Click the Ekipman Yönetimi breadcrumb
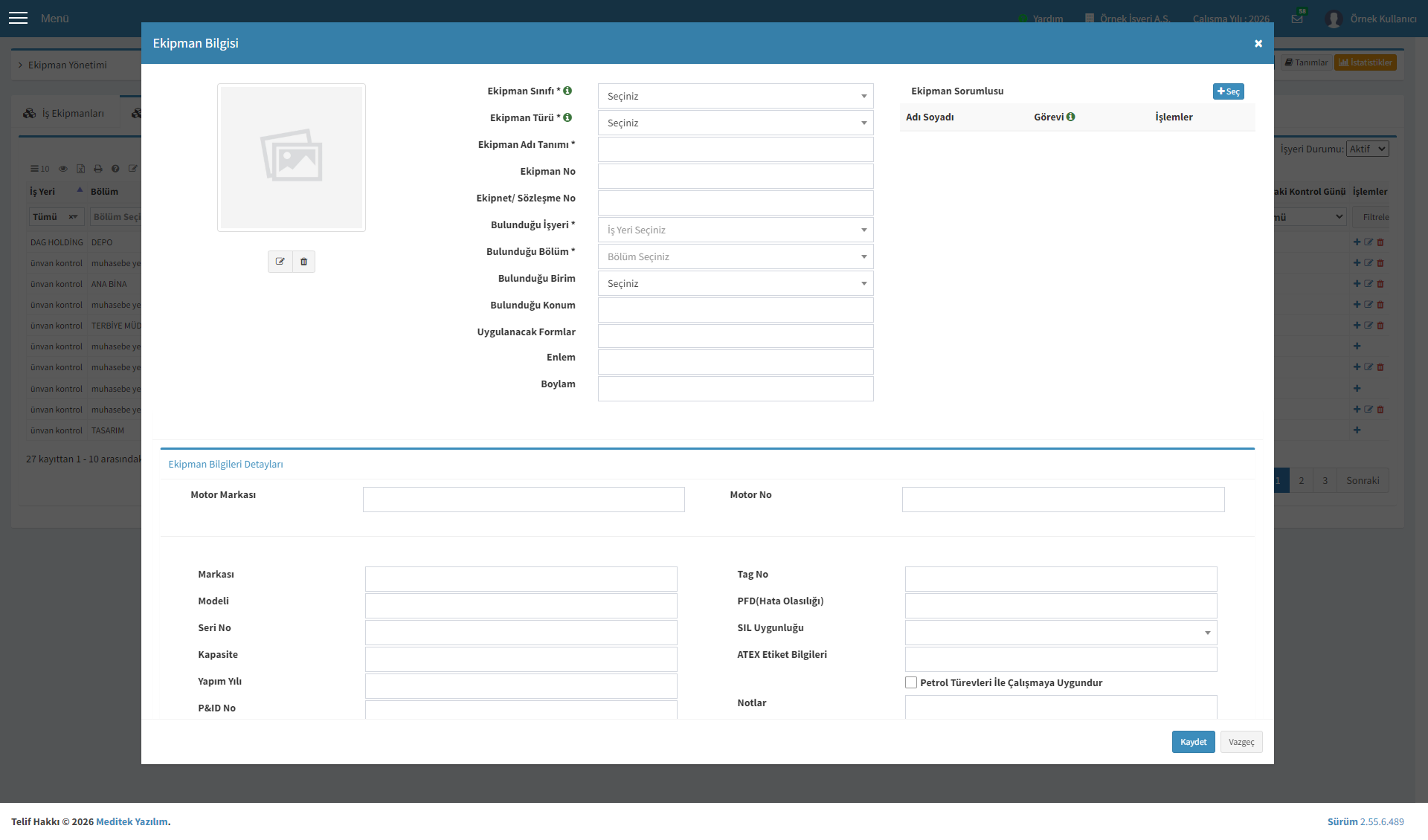 coord(68,65)
